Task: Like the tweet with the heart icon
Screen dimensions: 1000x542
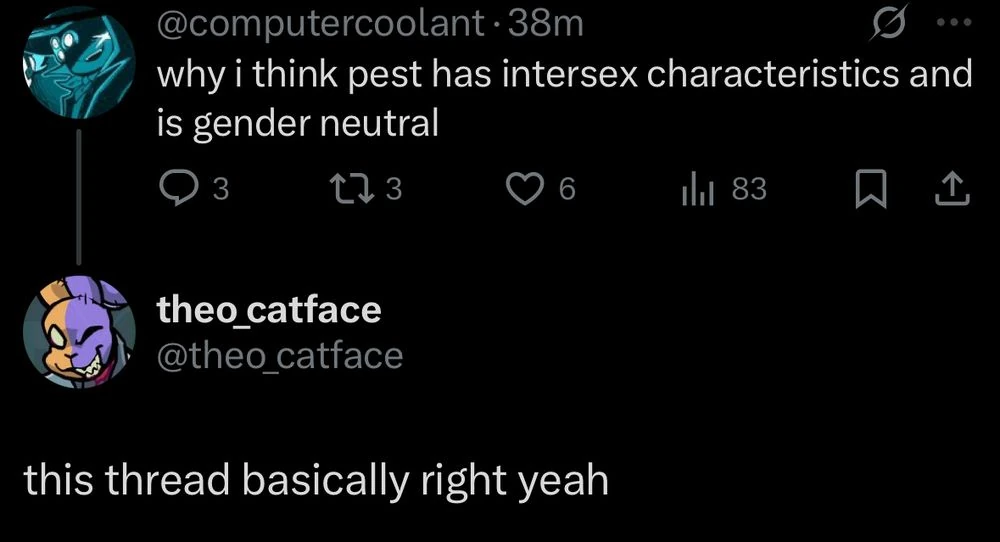Action: 525,189
